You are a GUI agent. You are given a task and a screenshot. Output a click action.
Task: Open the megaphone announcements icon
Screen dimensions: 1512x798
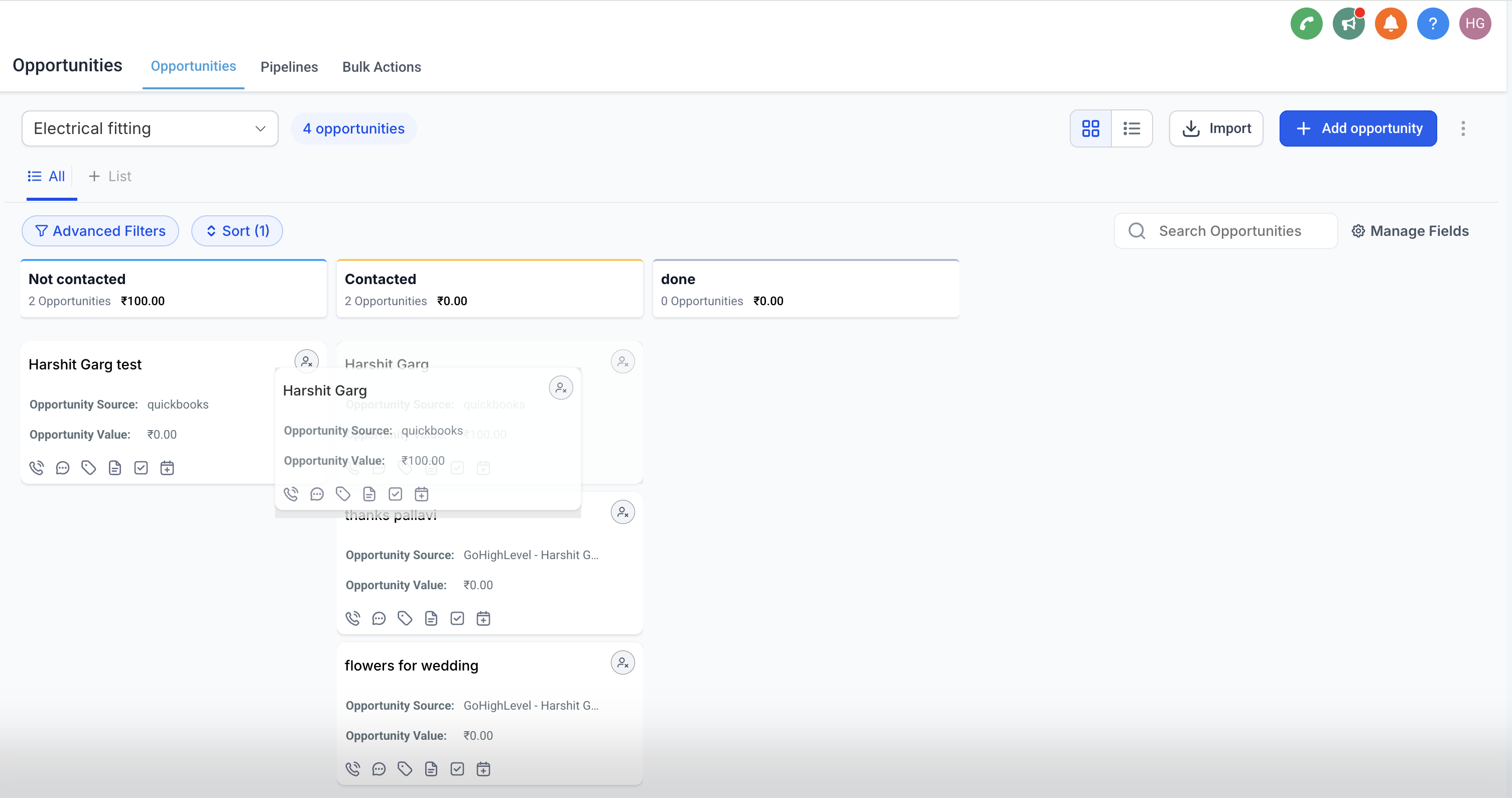coord(1348,24)
